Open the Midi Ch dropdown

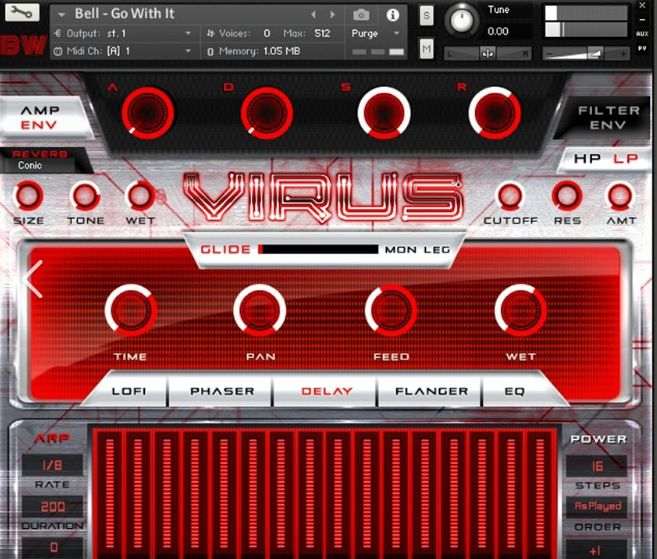tap(124, 51)
